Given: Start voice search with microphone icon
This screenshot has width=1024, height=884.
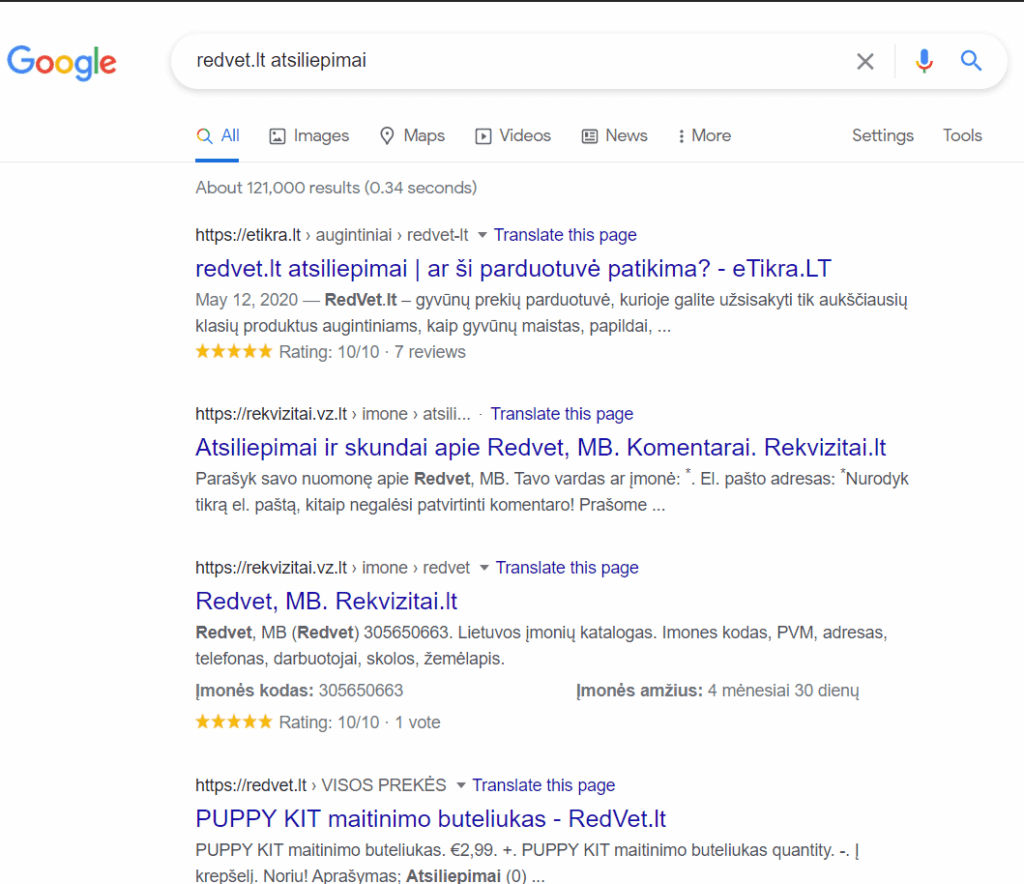Looking at the screenshot, I should pos(924,61).
